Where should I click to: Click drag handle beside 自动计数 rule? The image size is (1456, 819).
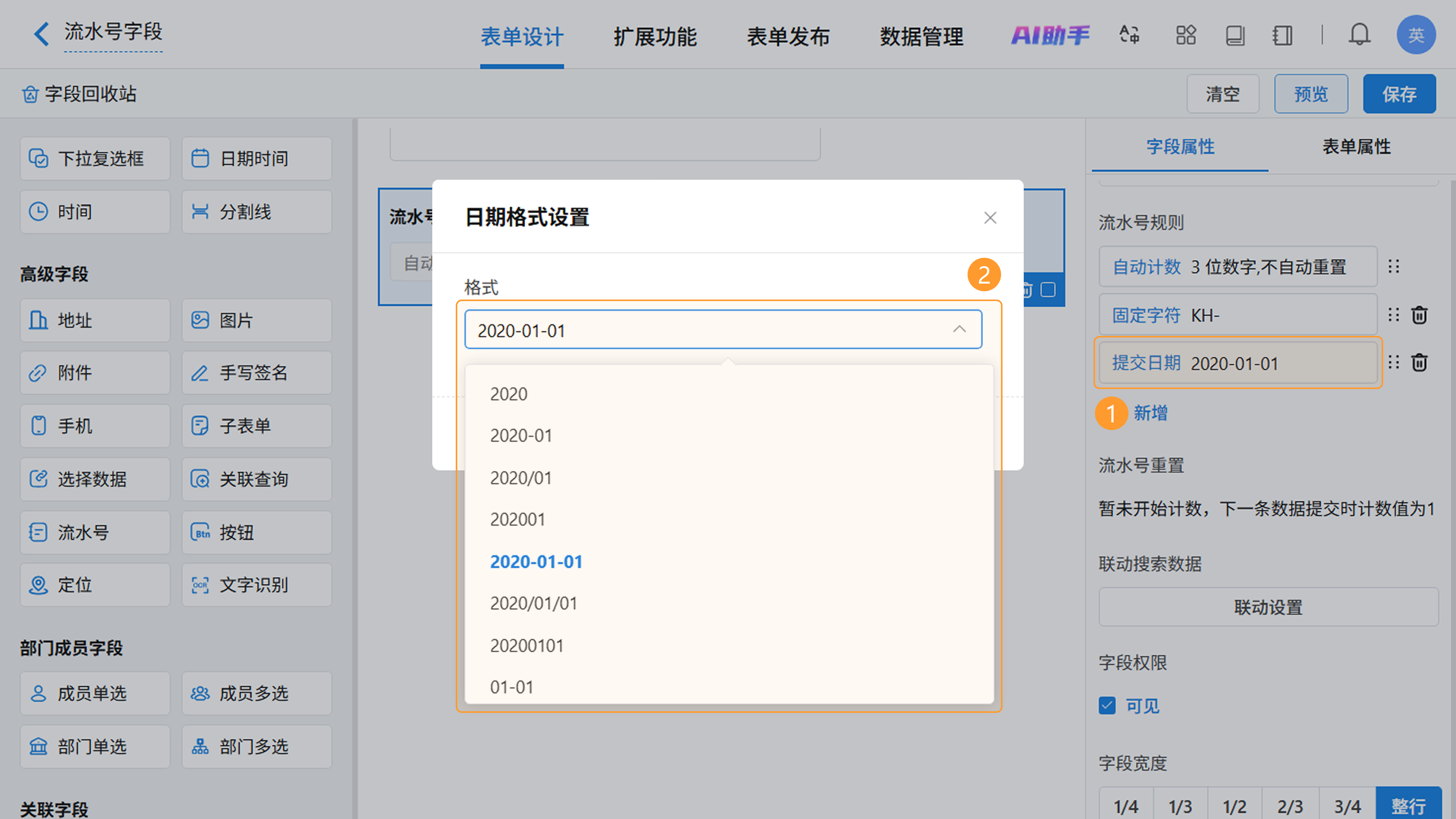[1393, 266]
